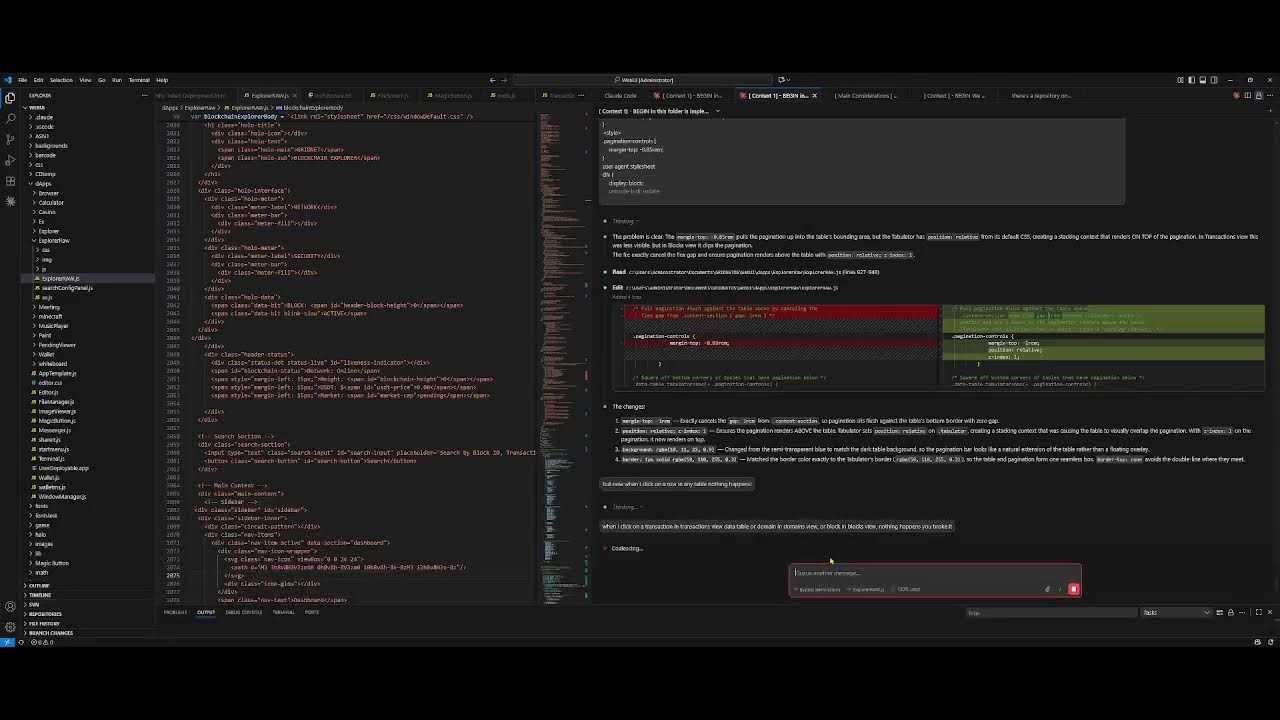Switch to the PROBLEMS panel tab

175,612
